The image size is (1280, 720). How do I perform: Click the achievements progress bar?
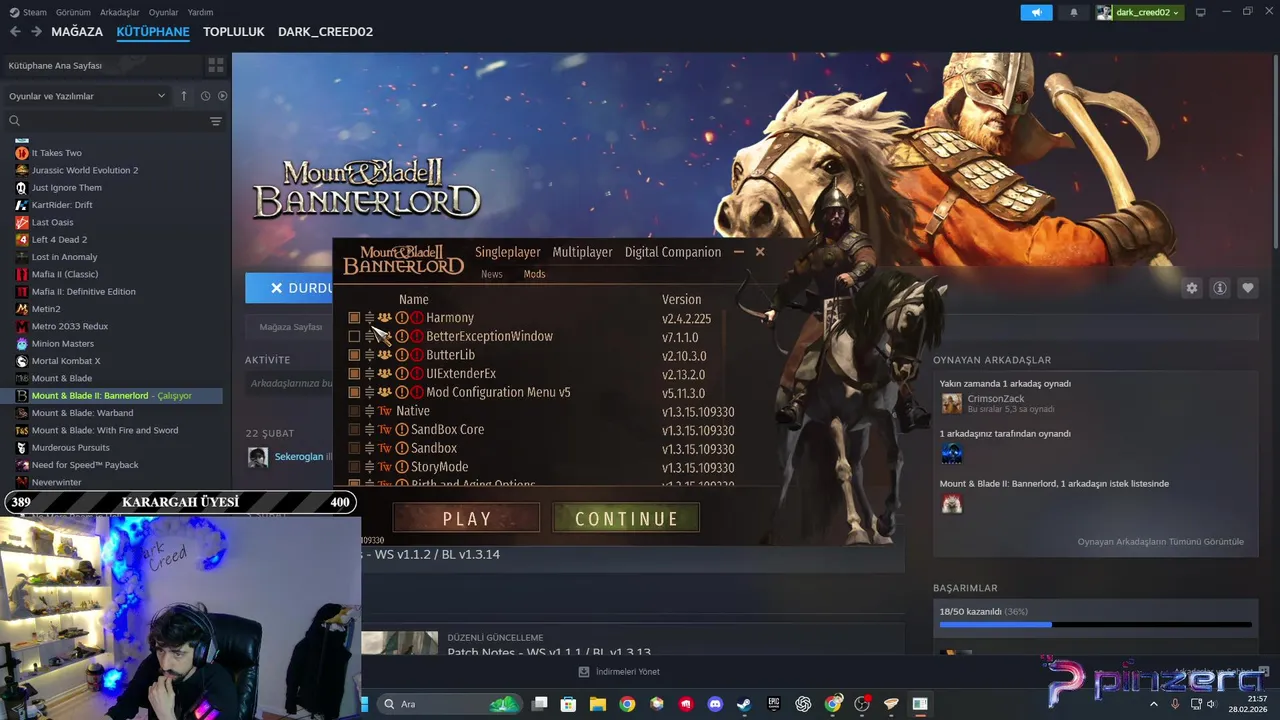pos(1095,625)
